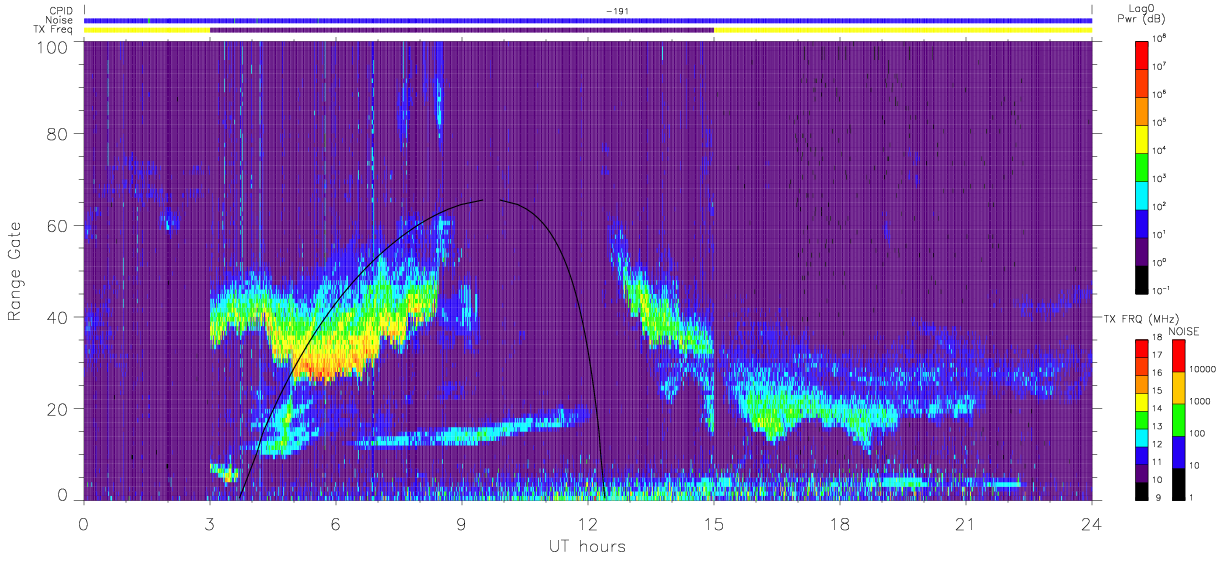This screenshot has width=1228, height=567.
Task: Pick the black bottom band of TX FRQ colorbar
Action: pyautogui.click(x=1142, y=489)
